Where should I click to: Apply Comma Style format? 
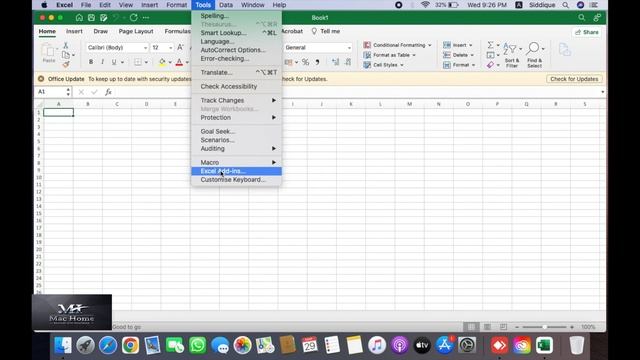click(x=317, y=62)
